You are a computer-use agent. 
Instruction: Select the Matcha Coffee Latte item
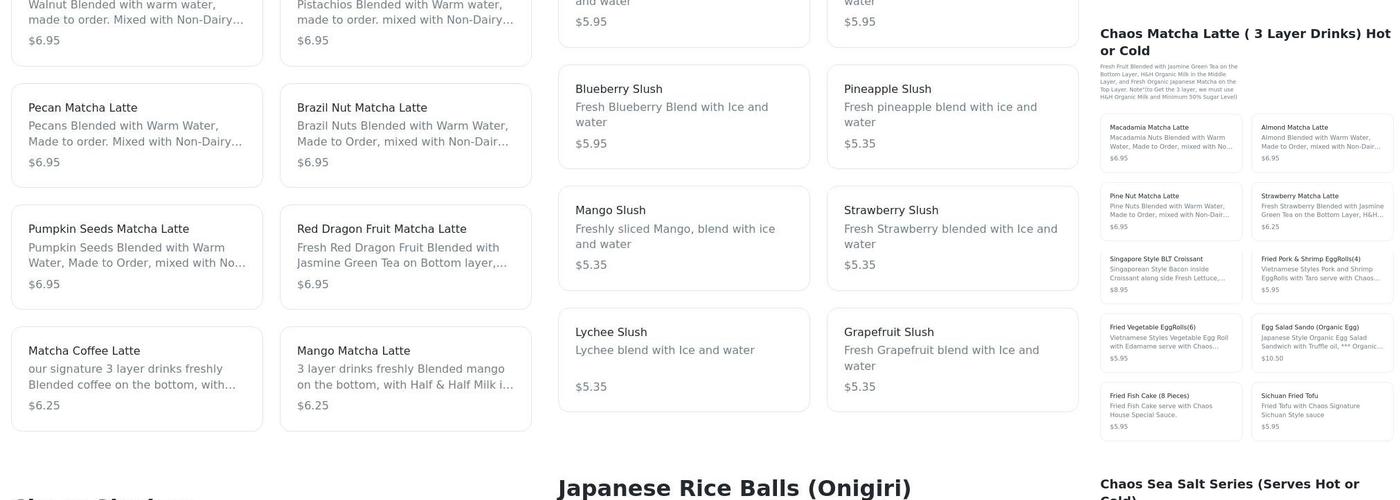click(137, 378)
